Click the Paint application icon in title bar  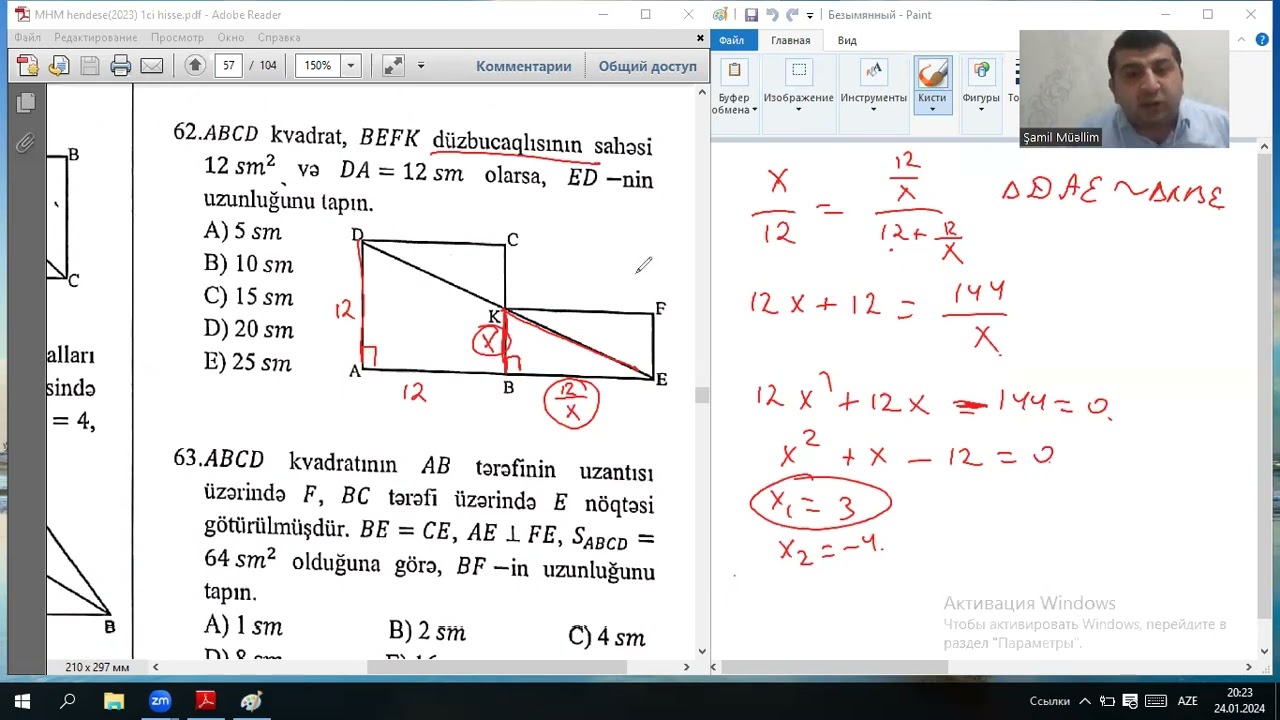pos(721,15)
